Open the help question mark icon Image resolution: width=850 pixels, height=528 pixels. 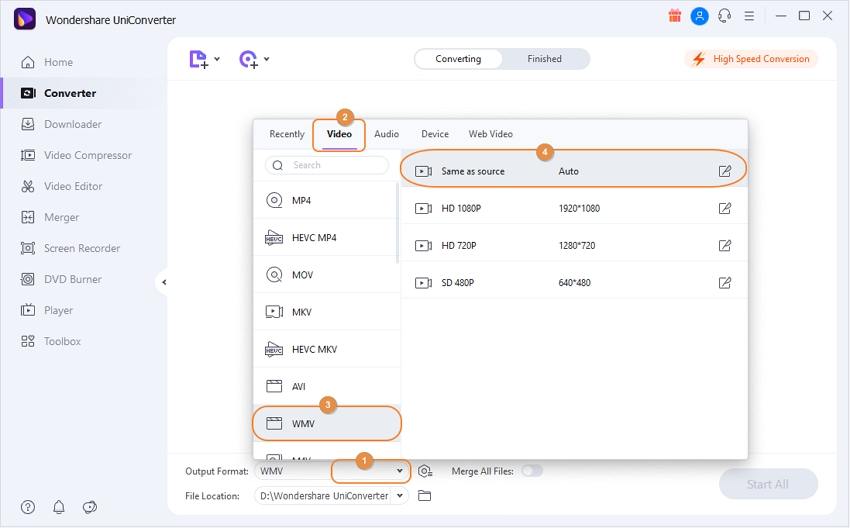click(x=28, y=507)
